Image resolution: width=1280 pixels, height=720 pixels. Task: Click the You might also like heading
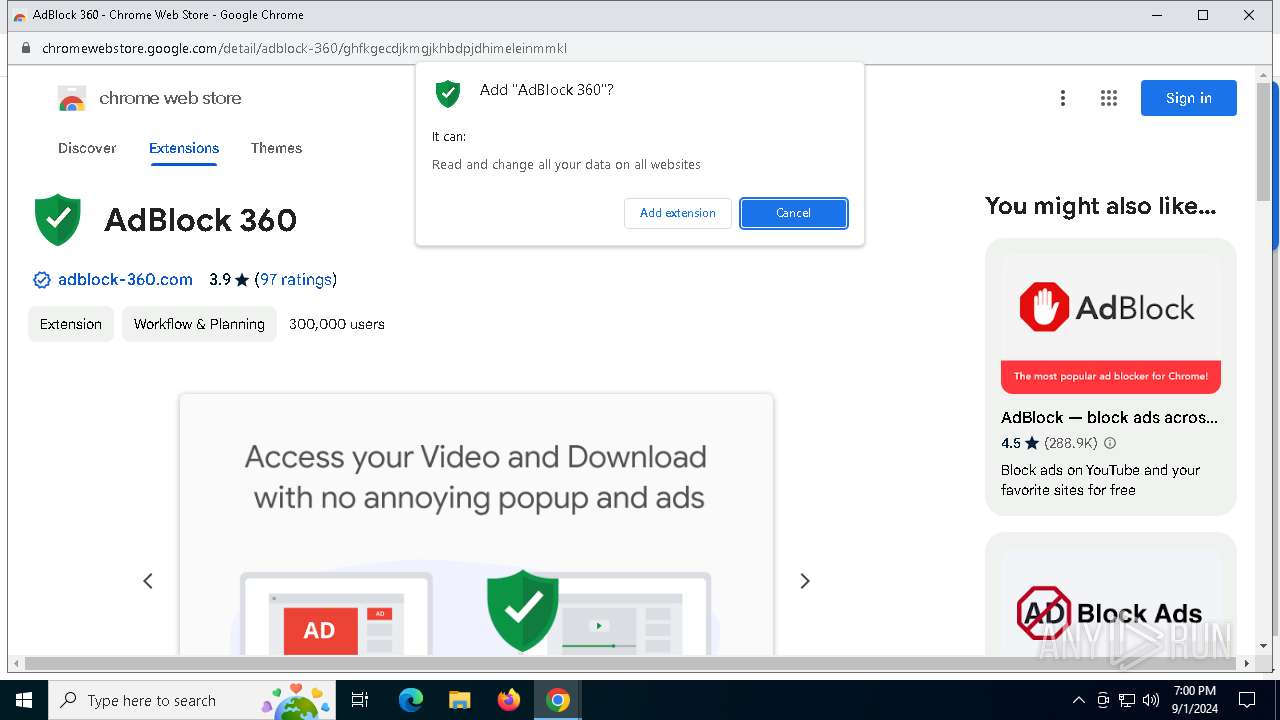coord(1101,206)
